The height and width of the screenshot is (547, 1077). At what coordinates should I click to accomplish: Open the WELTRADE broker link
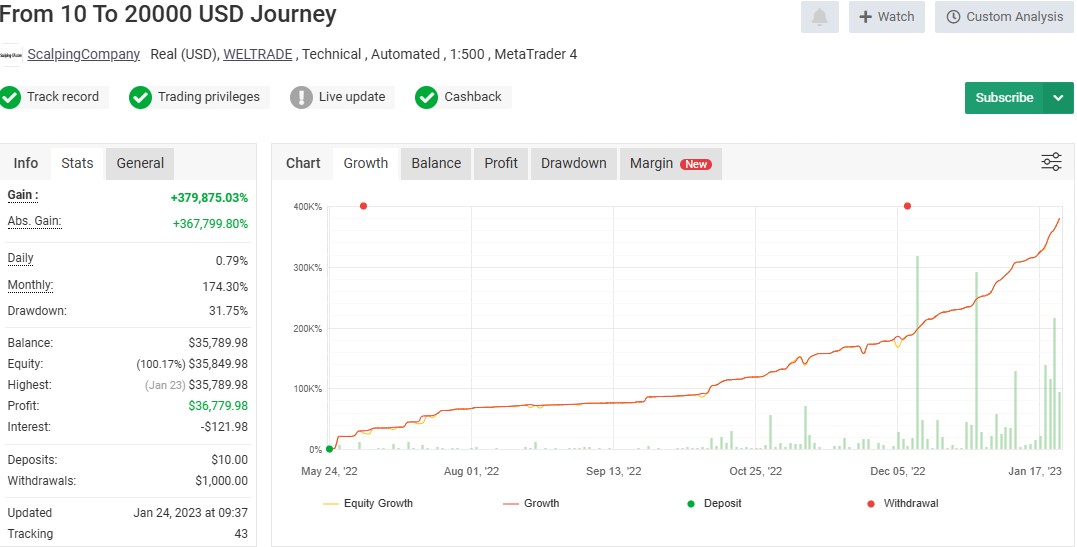click(x=258, y=54)
